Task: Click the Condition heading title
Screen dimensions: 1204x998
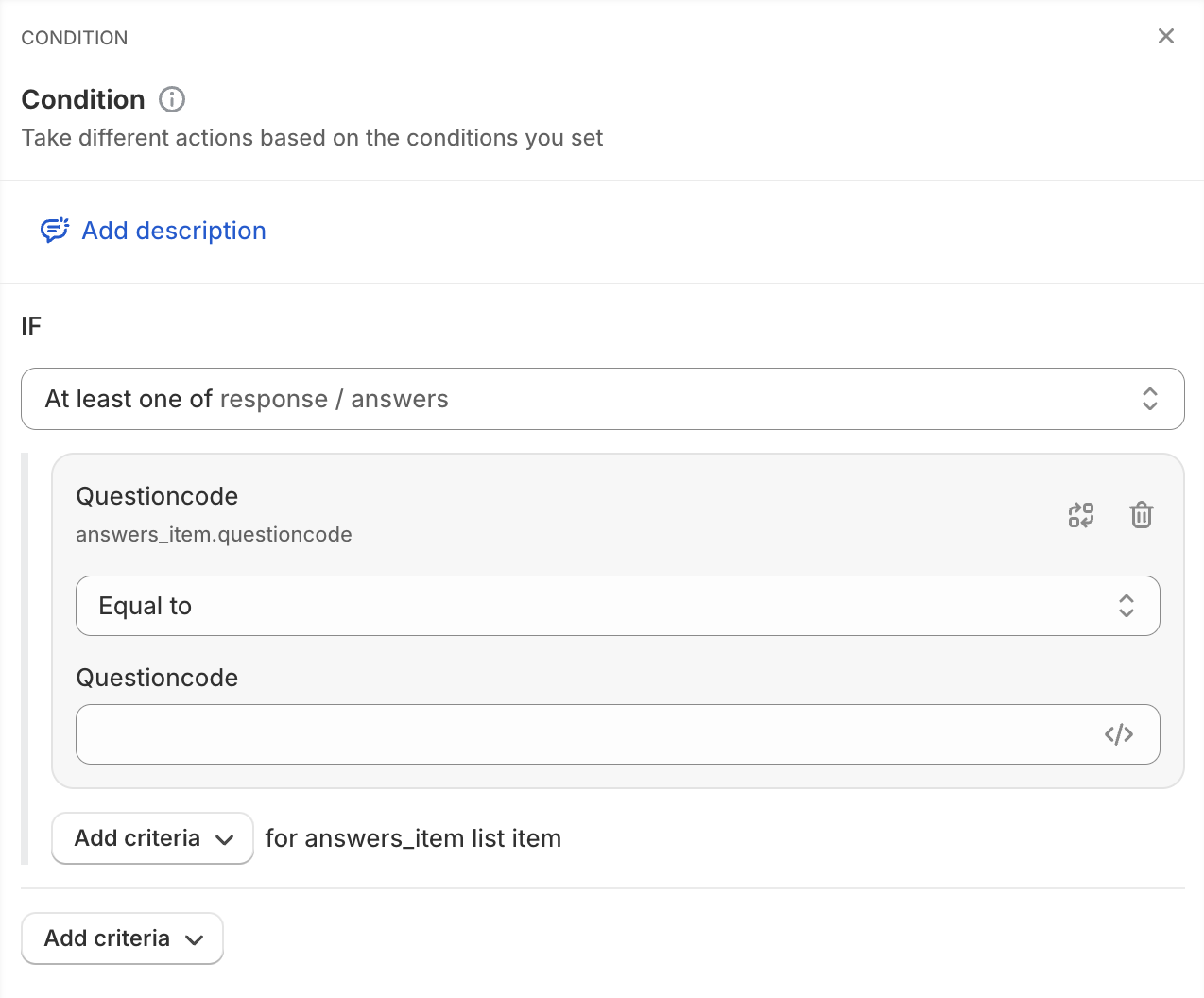Action: coord(83,99)
